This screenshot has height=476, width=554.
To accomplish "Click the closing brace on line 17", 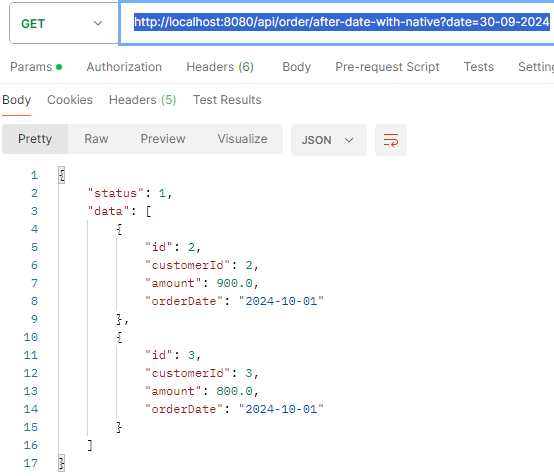I will tap(62, 463).
